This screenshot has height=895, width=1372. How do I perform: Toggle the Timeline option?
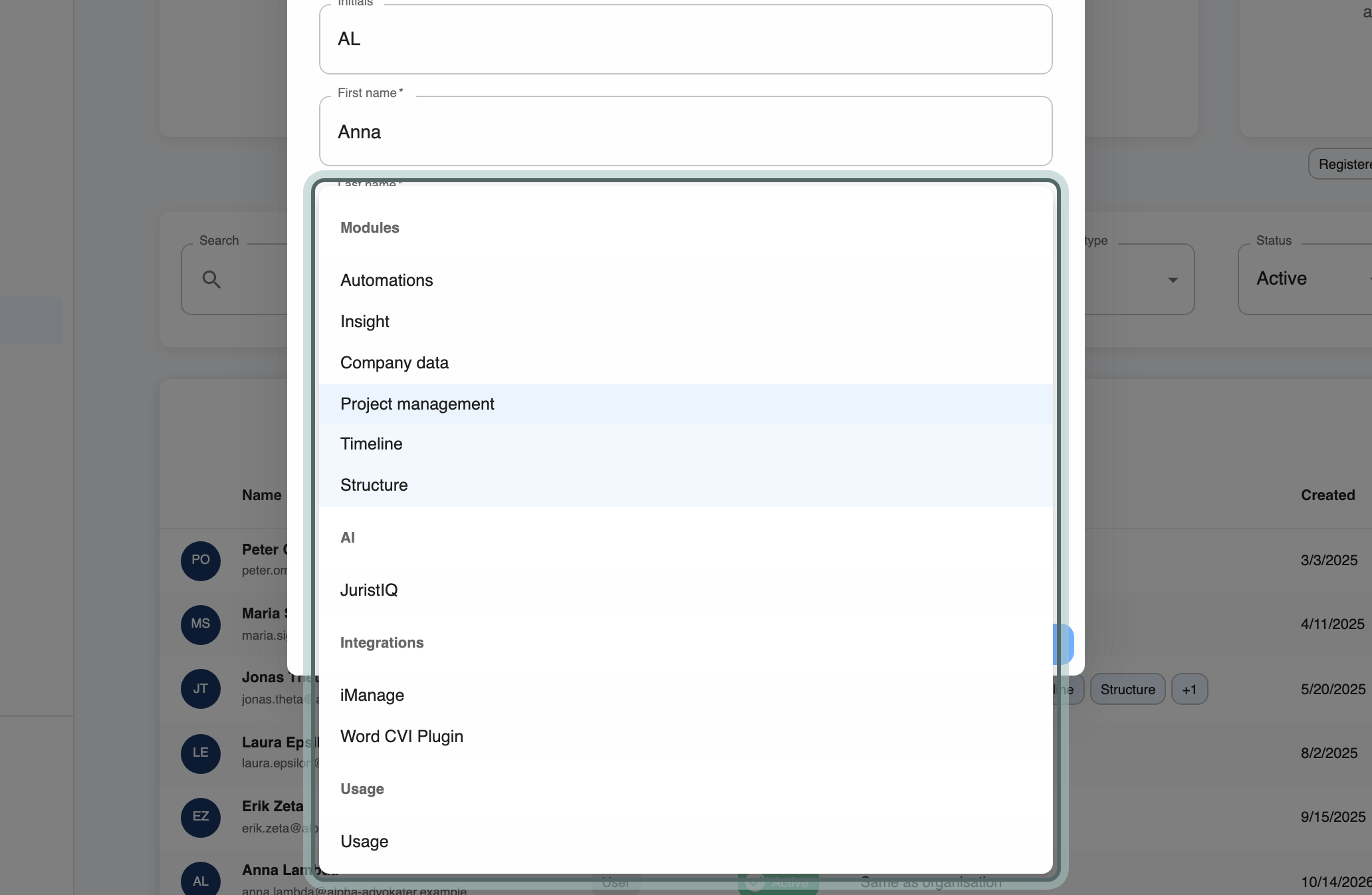(x=686, y=444)
